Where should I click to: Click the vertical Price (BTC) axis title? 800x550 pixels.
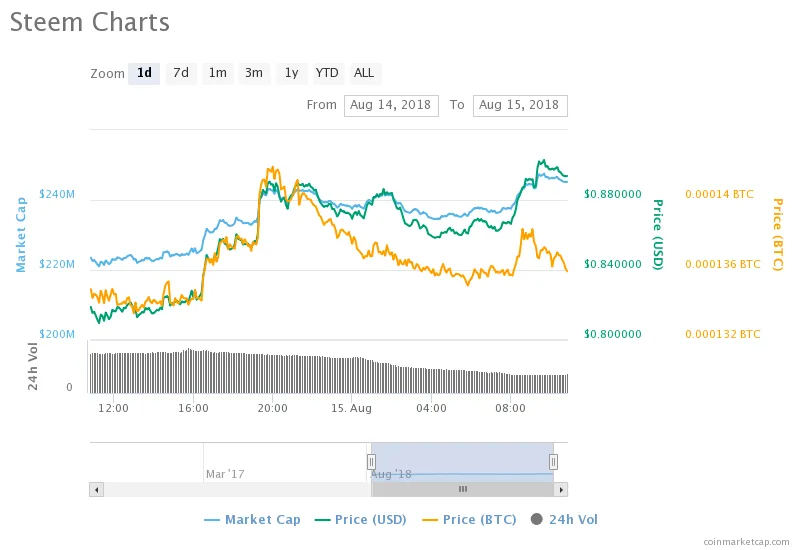coord(778,235)
